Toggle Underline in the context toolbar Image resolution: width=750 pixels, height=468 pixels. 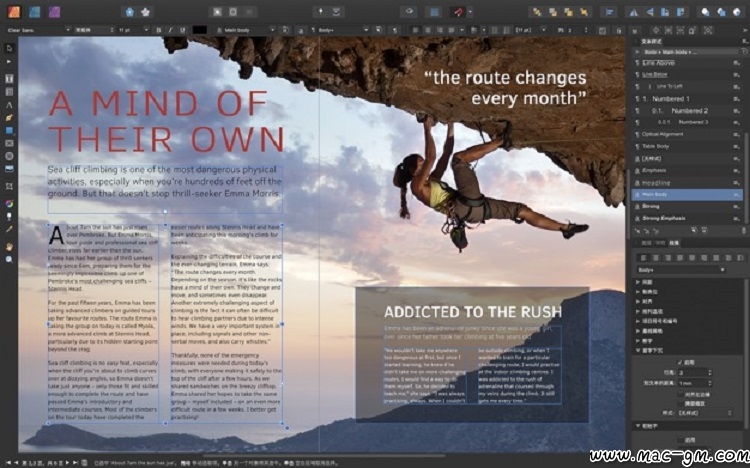point(182,30)
